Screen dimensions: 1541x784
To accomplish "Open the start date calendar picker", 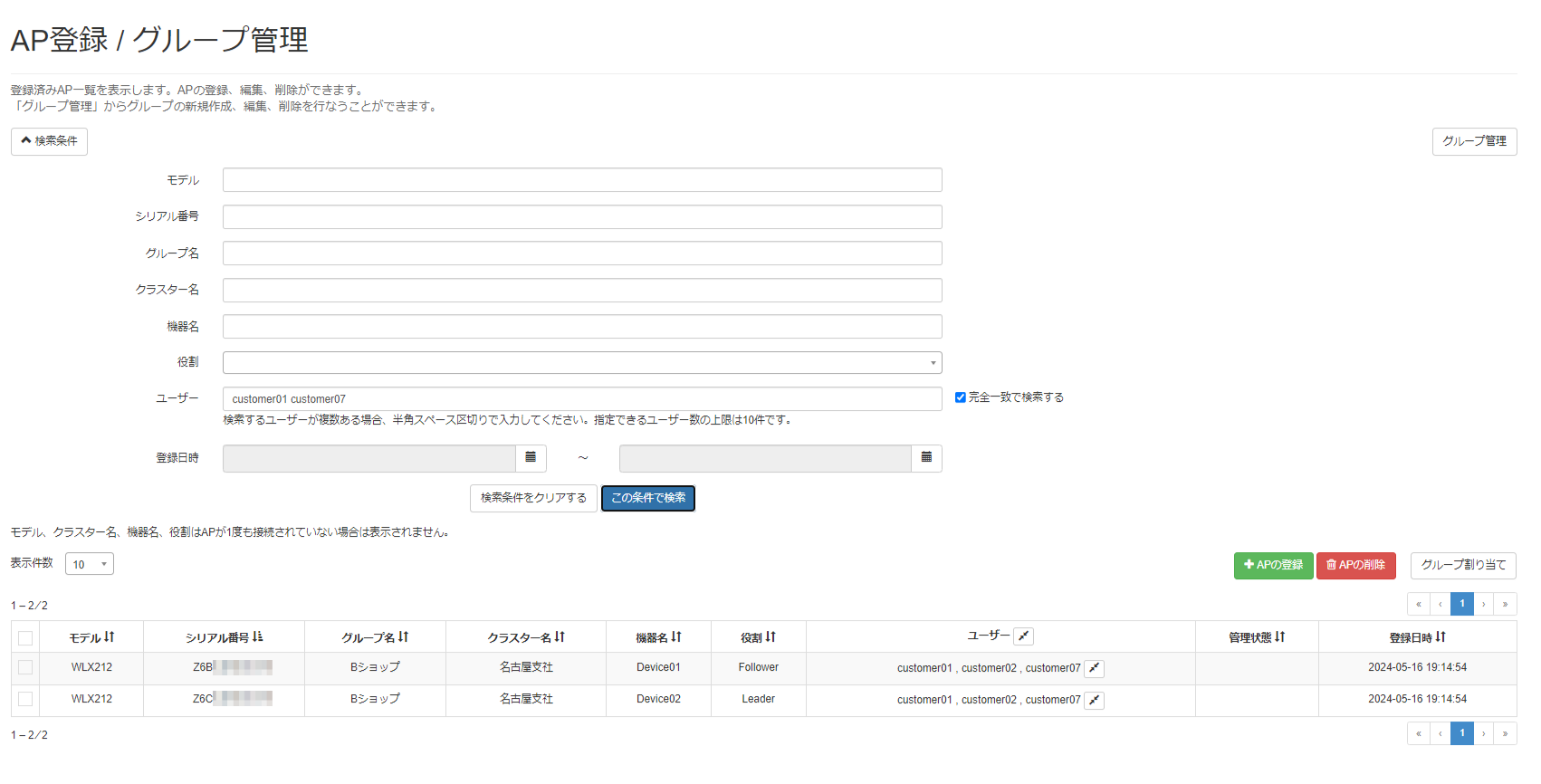I will pos(531,458).
